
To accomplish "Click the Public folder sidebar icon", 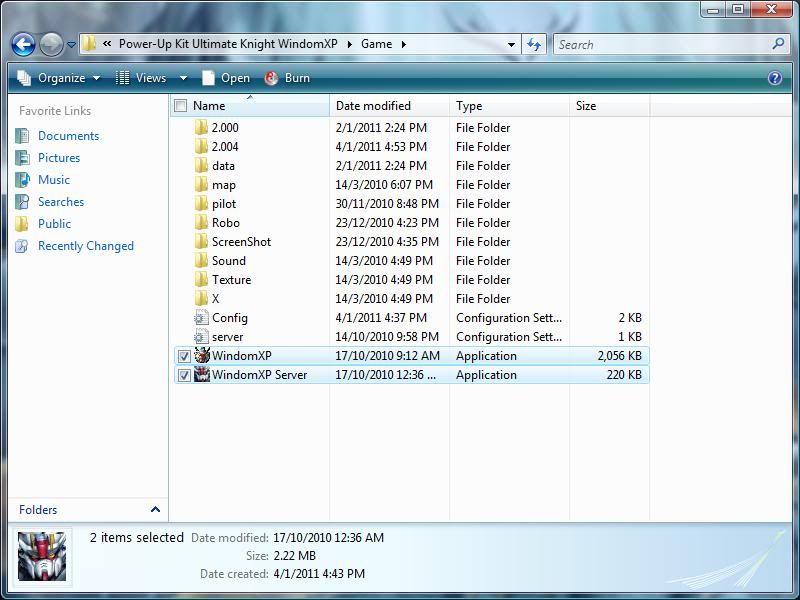I will click(22, 223).
